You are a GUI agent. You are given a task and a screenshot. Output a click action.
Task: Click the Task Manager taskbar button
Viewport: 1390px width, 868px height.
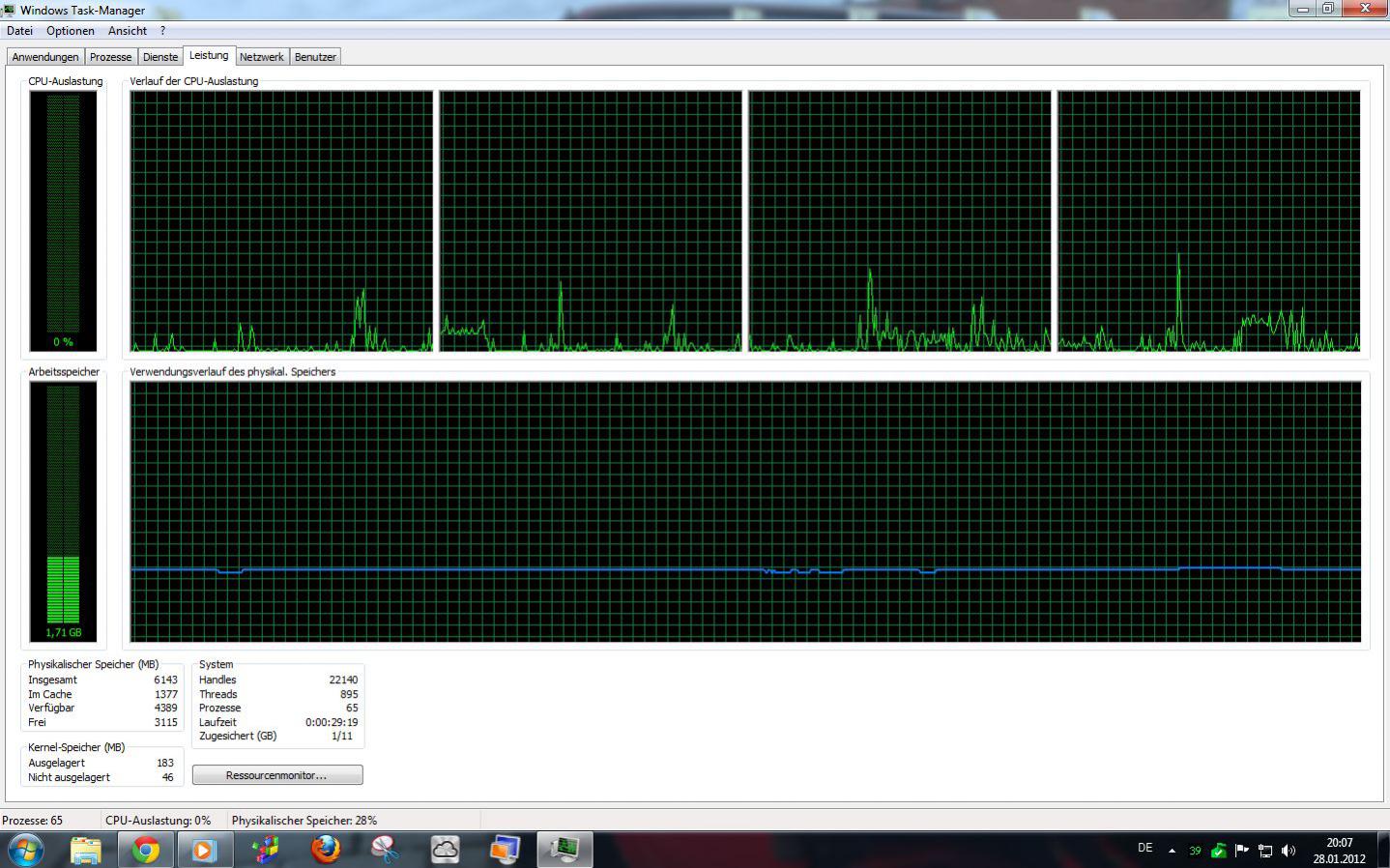(565, 850)
